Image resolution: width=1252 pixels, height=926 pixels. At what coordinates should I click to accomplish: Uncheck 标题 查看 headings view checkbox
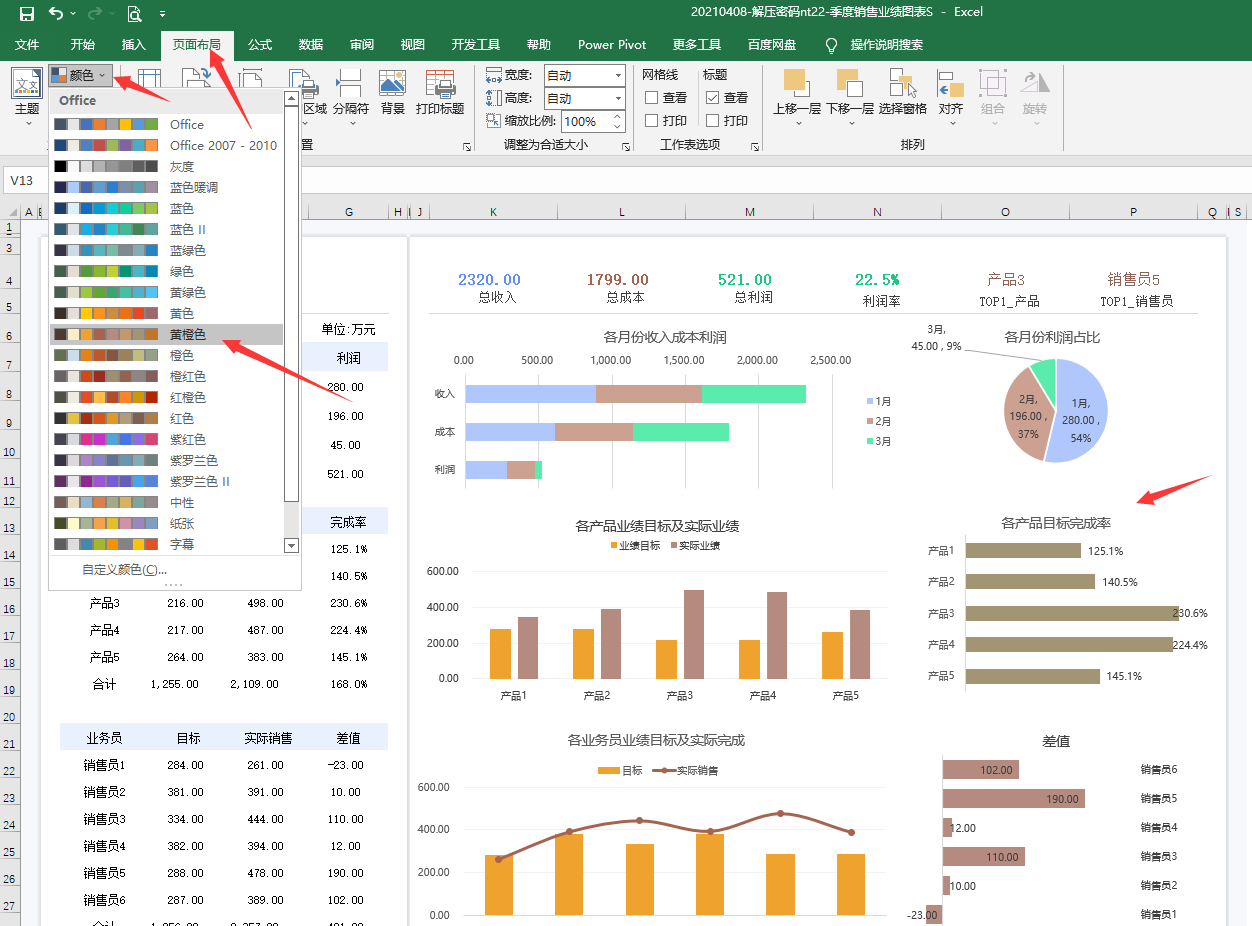click(x=712, y=98)
